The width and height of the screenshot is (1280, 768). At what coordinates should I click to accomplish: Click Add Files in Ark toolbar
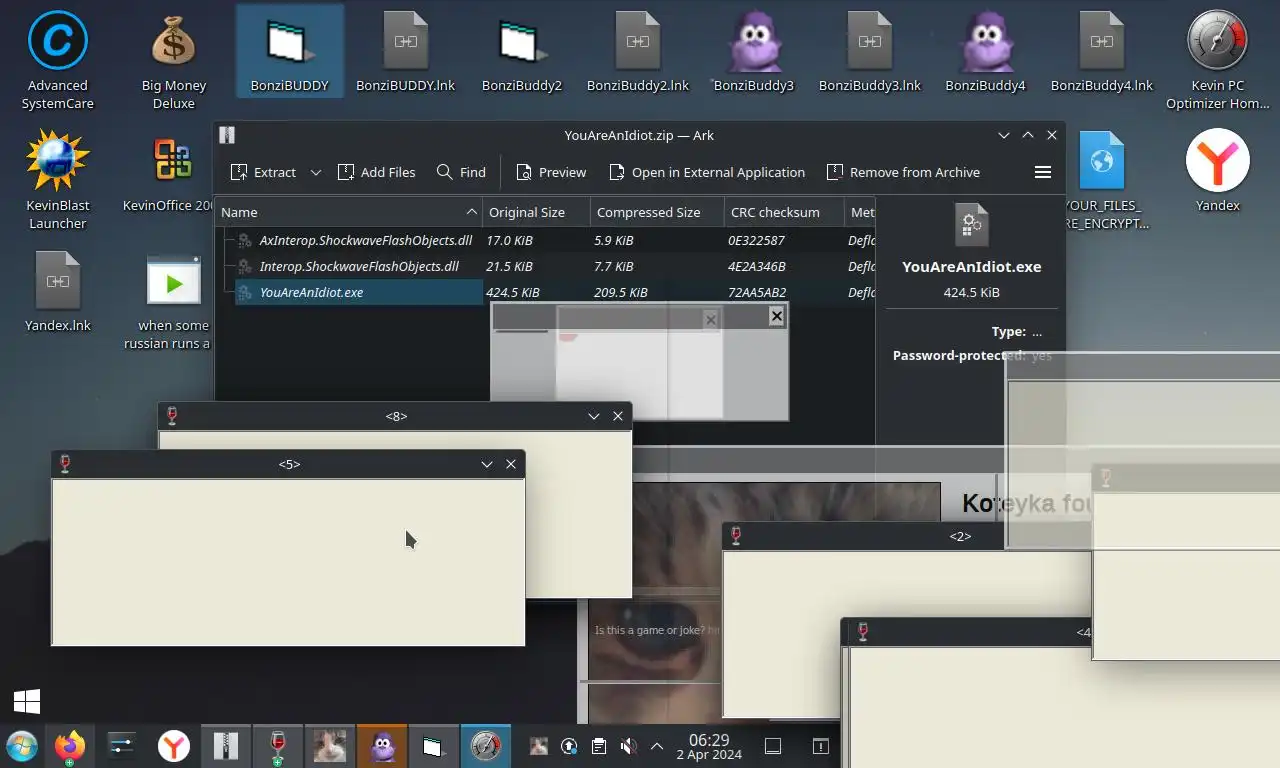pos(377,172)
